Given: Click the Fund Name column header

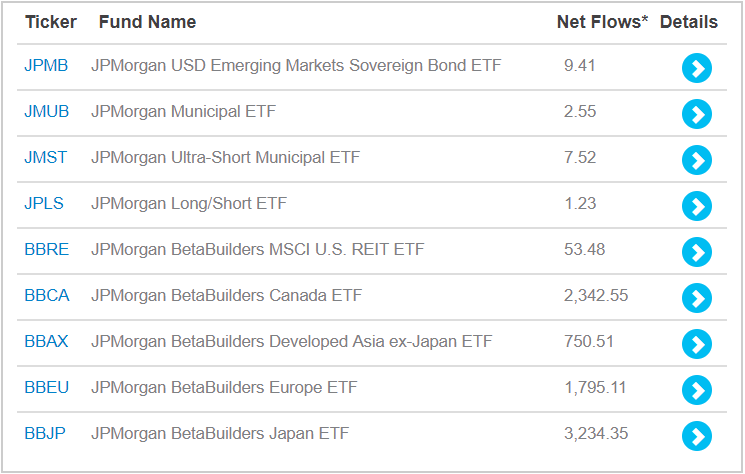Looking at the screenshot, I should click(x=148, y=22).
